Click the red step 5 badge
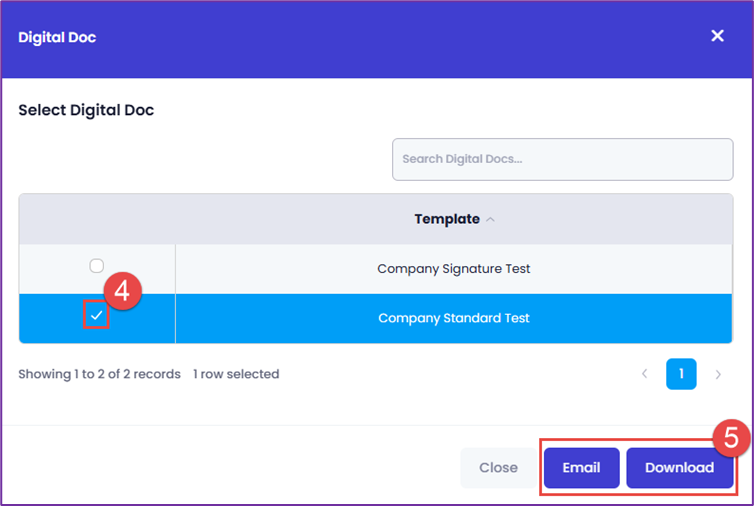 point(731,437)
